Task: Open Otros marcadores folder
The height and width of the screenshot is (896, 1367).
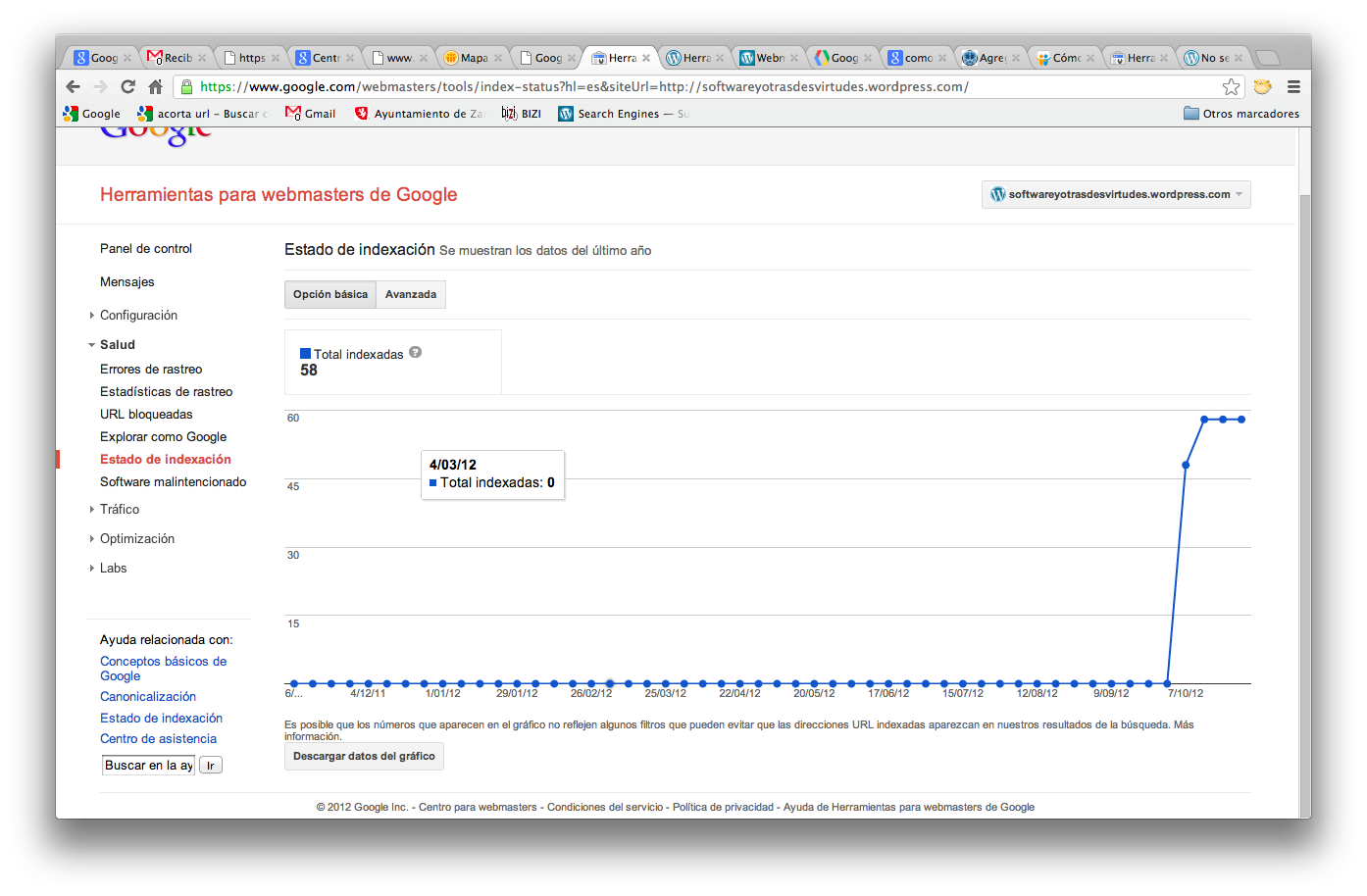Action: (1241, 114)
